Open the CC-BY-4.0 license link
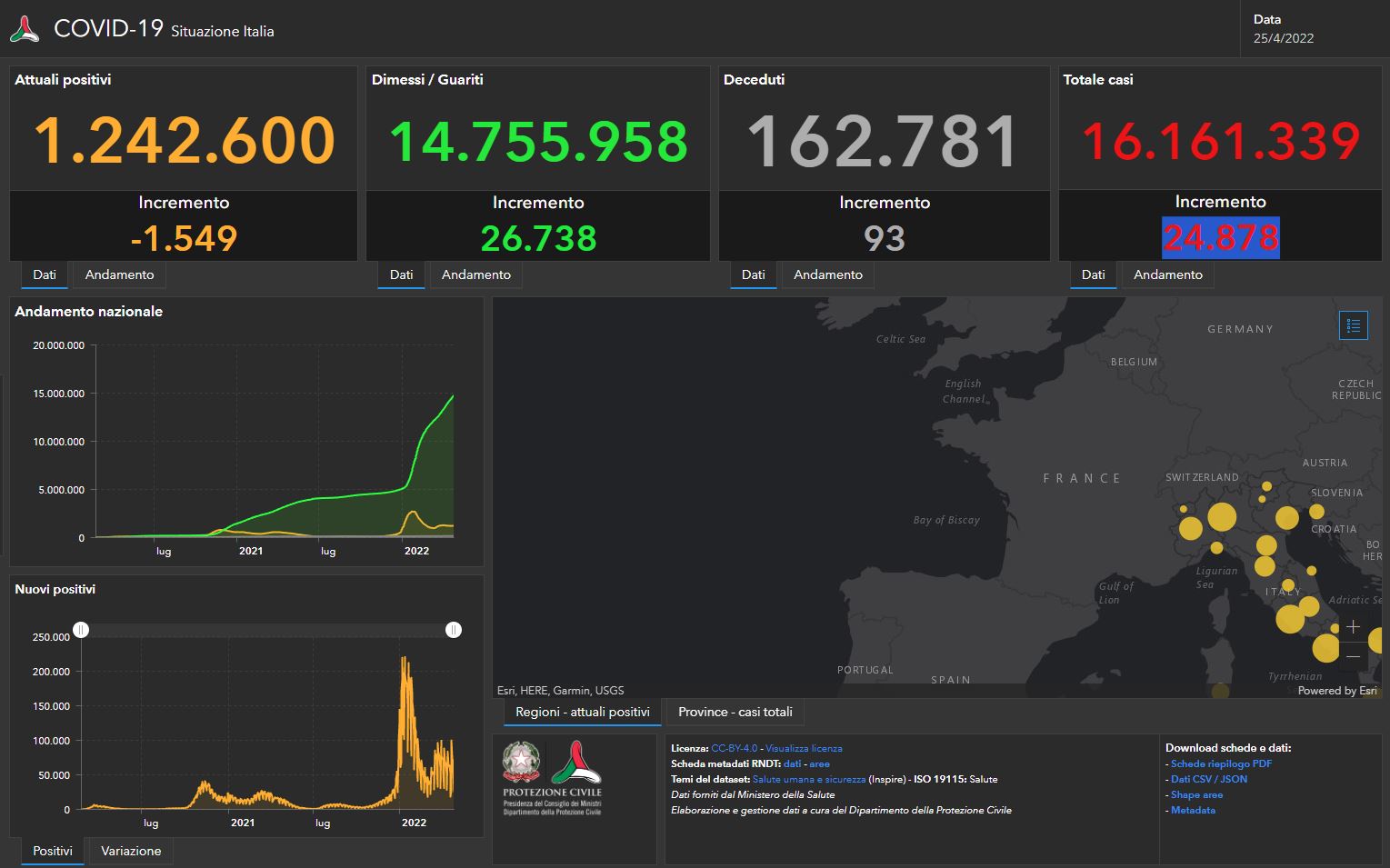This screenshot has width=1390, height=868. click(x=734, y=748)
